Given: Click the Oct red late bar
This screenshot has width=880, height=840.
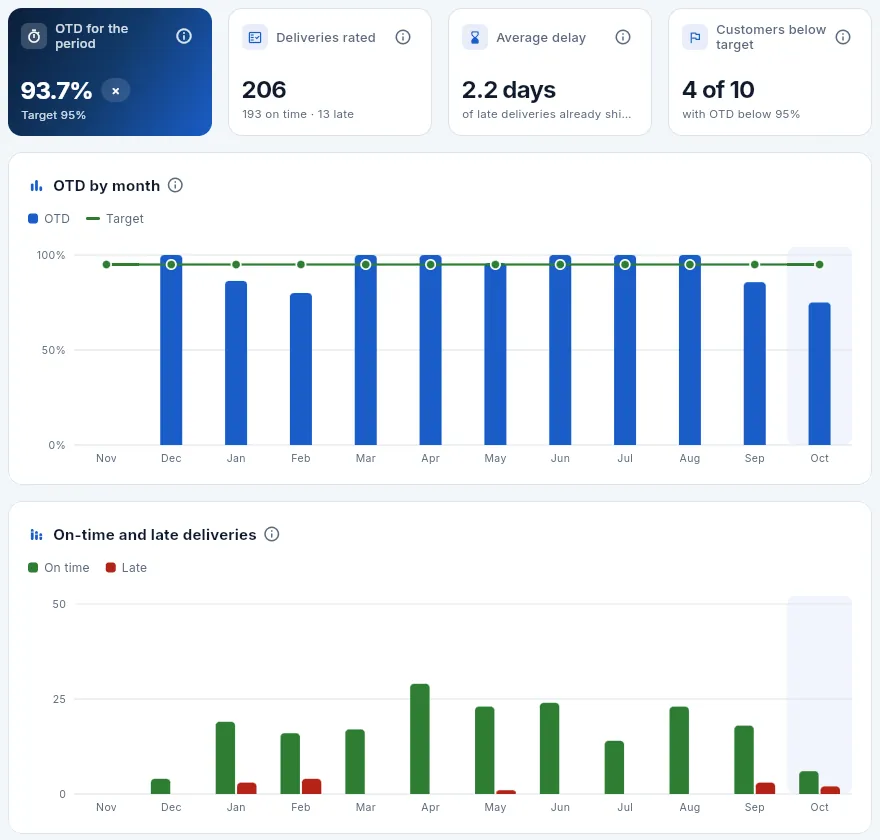Looking at the screenshot, I should click(x=830, y=790).
